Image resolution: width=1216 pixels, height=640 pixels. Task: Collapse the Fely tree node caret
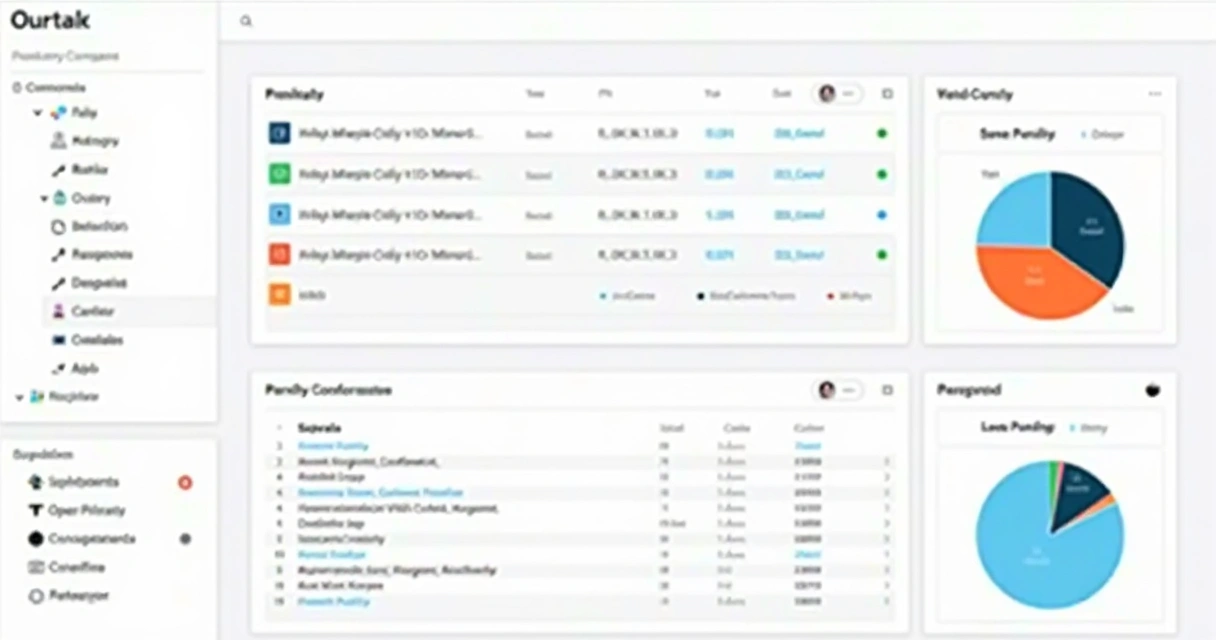38,114
